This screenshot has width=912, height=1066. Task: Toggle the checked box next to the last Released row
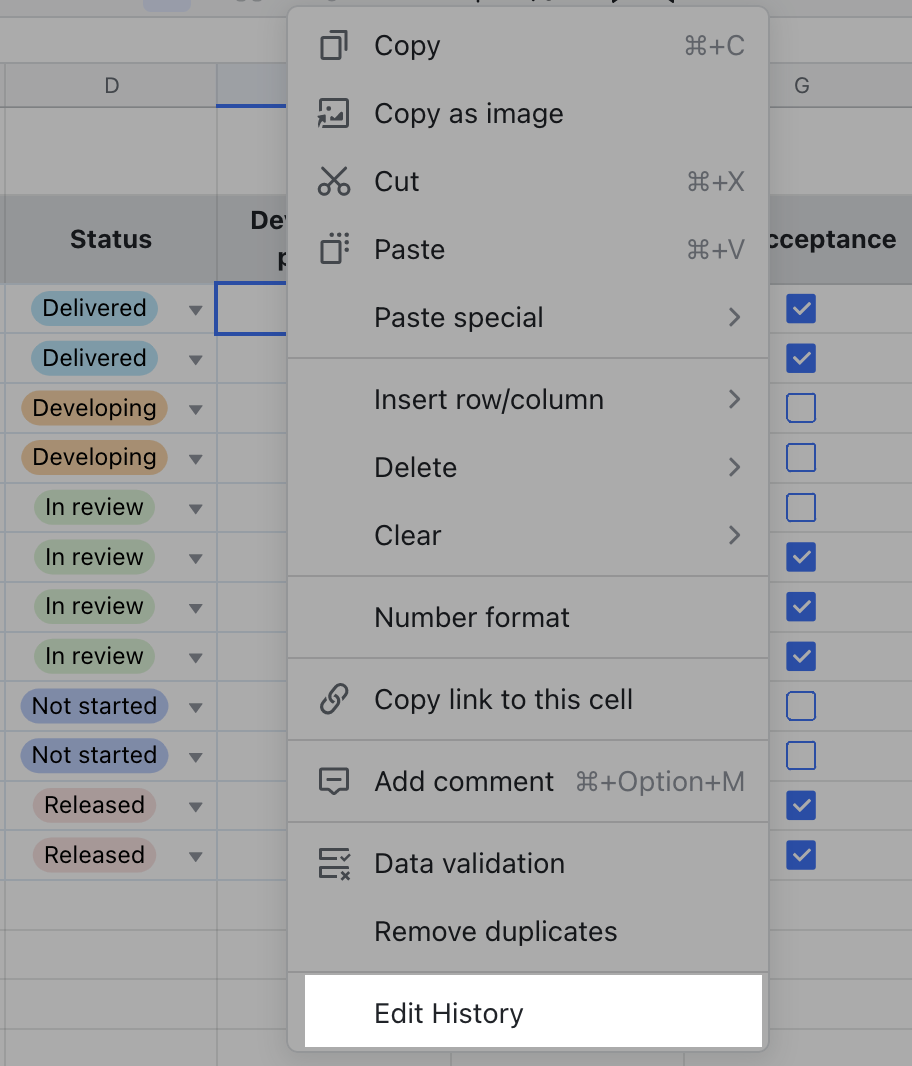tap(801, 855)
